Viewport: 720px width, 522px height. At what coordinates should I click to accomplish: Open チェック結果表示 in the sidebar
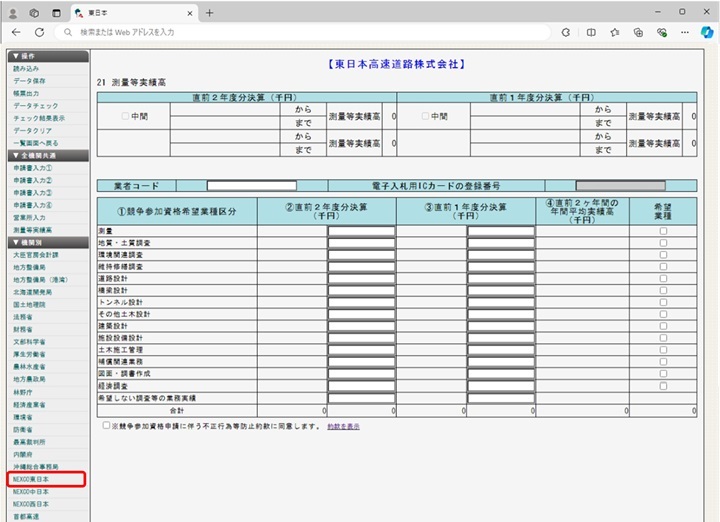click(x=39, y=118)
